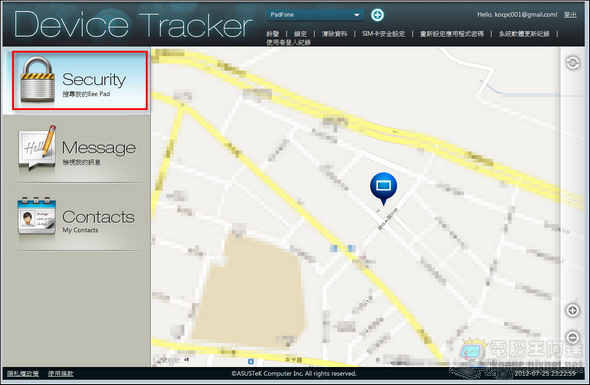This screenshot has height=385, width=590.
Task: Open 系統軟體更新紀錄 menu item
Action: coord(524,34)
